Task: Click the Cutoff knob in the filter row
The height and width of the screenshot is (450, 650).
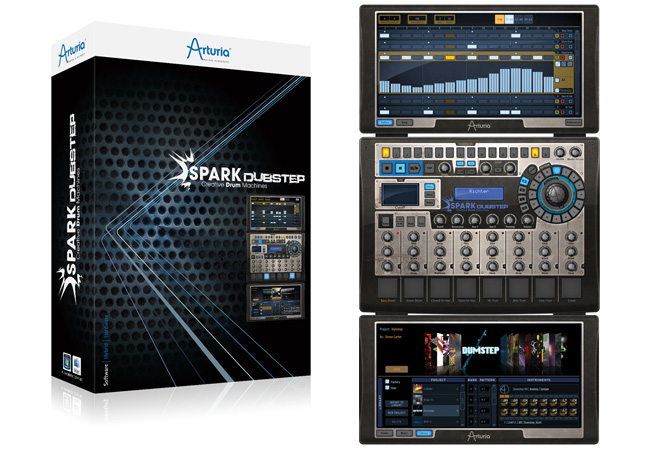Action: (x=440, y=220)
